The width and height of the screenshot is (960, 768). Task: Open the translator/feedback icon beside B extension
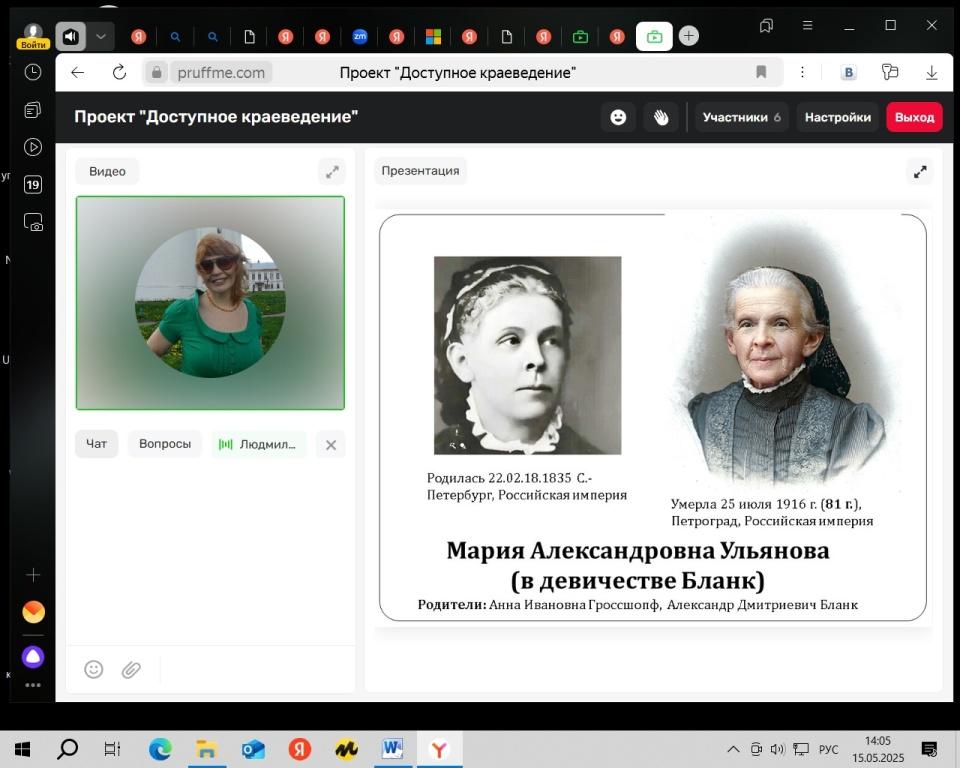pyautogui.click(x=890, y=72)
